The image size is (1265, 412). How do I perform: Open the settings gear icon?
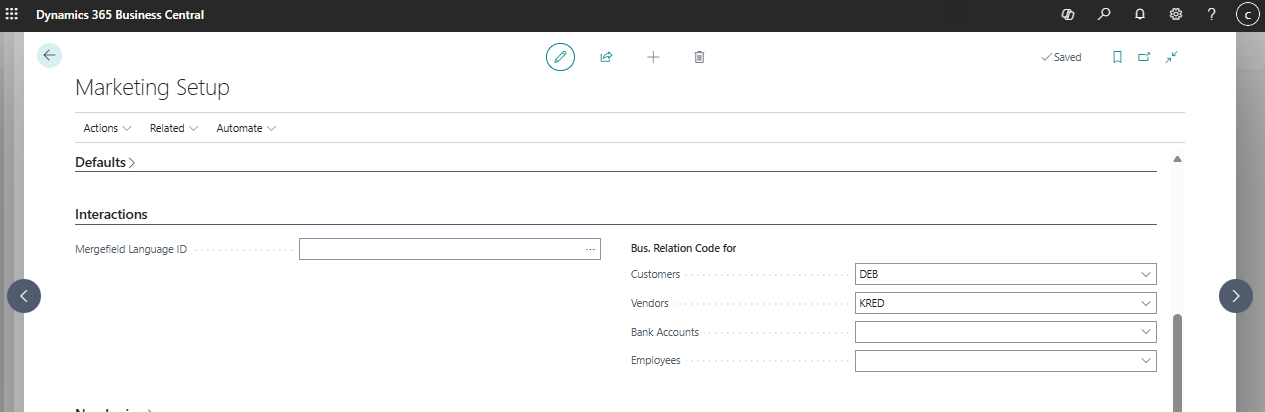pos(1176,15)
